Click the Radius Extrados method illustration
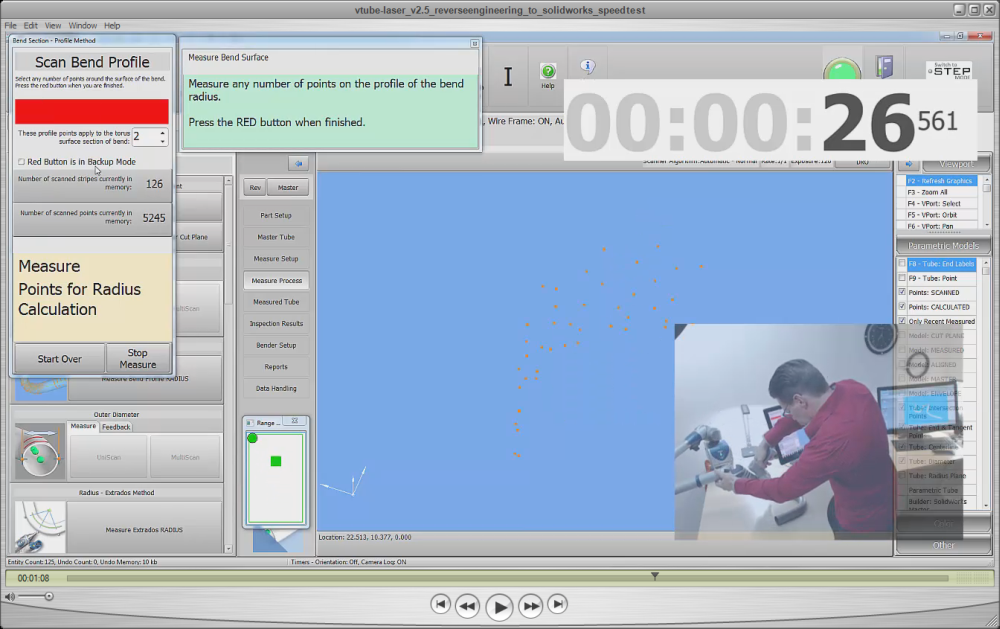The width and height of the screenshot is (1000, 629). [x=40, y=527]
